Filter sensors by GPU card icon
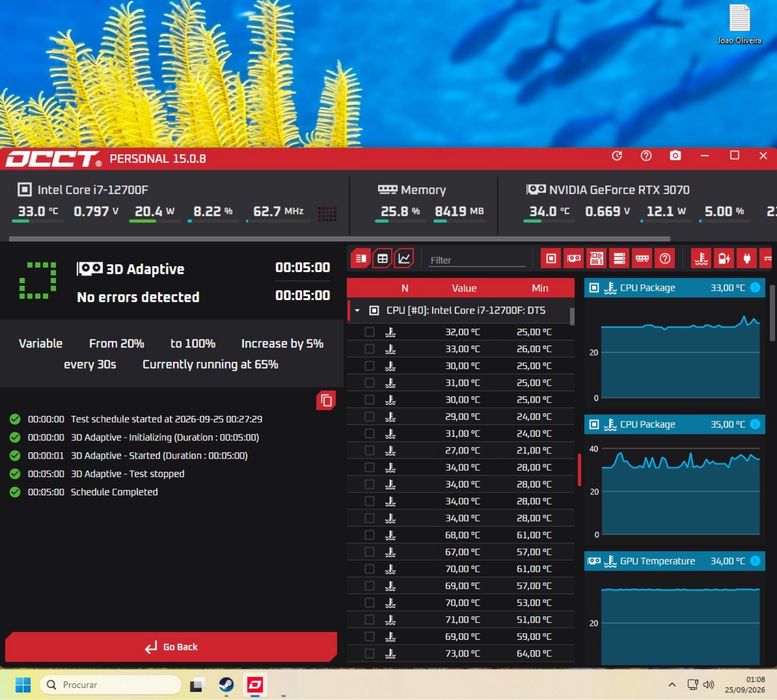This screenshot has width=777, height=700. 574,259
